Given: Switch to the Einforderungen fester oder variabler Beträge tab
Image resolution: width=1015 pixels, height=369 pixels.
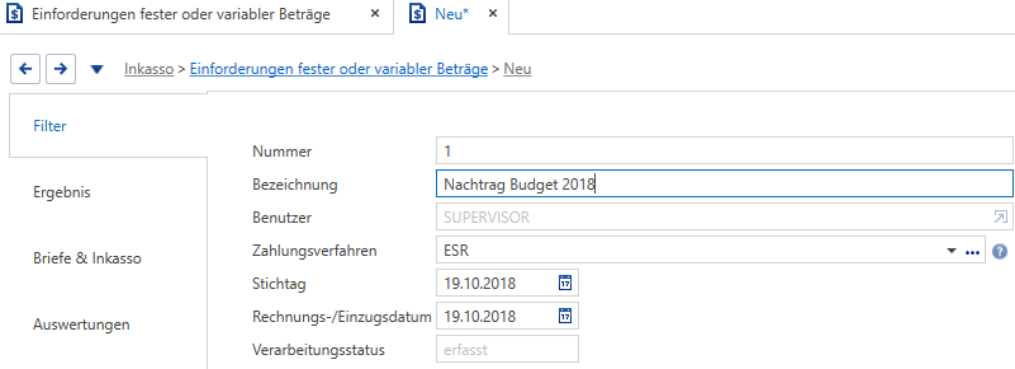Looking at the screenshot, I should coord(196,15).
